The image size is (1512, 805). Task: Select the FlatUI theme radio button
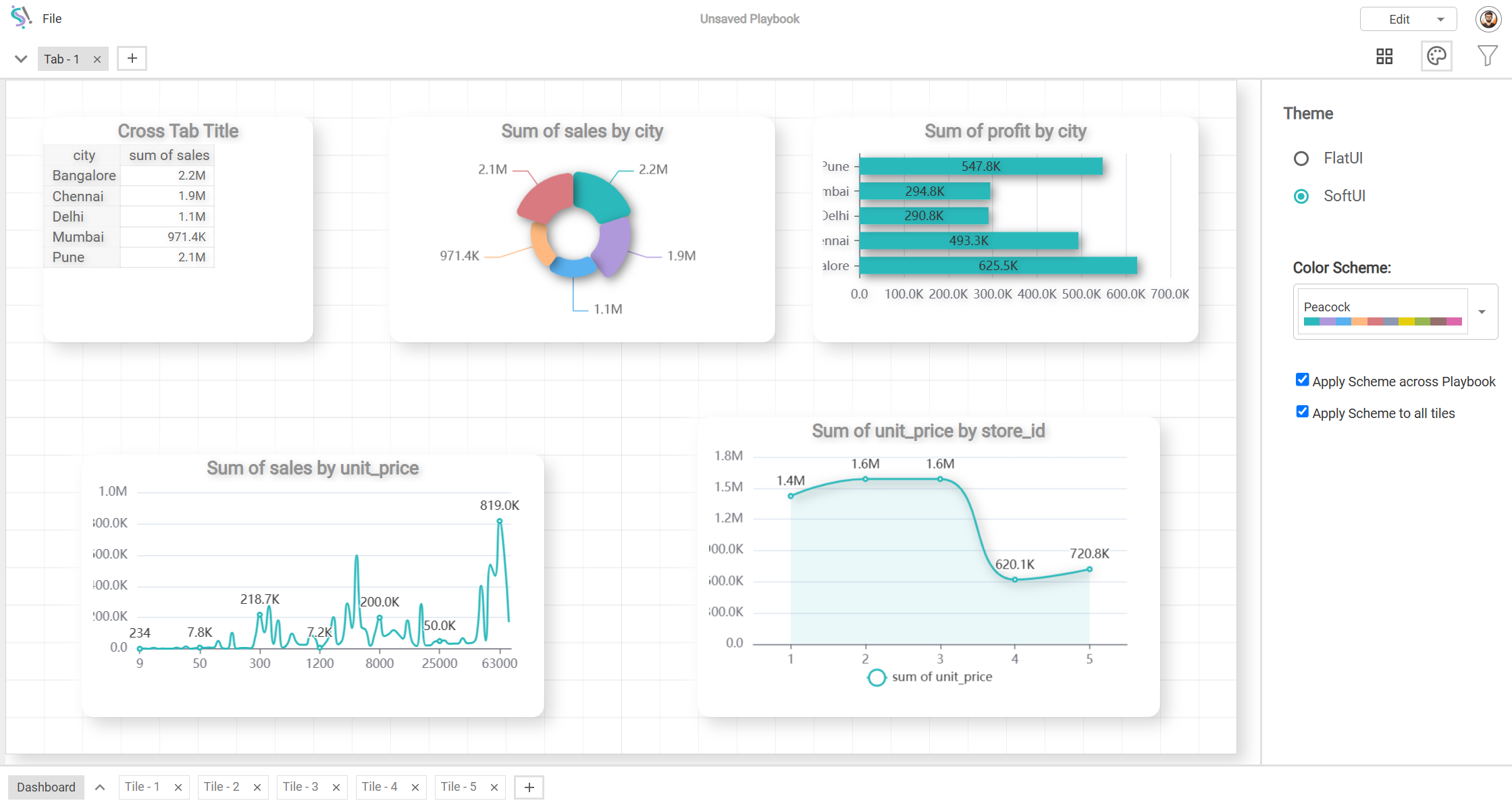pyautogui.click(x=1301, y=159)
